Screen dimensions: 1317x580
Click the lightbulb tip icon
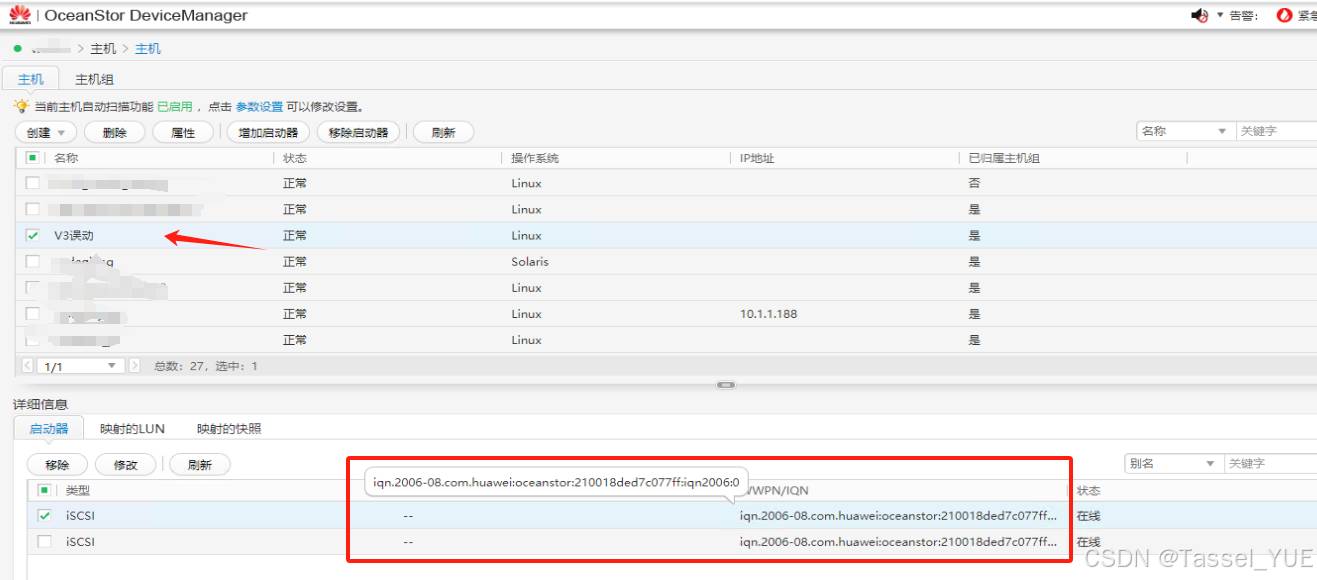21,106
